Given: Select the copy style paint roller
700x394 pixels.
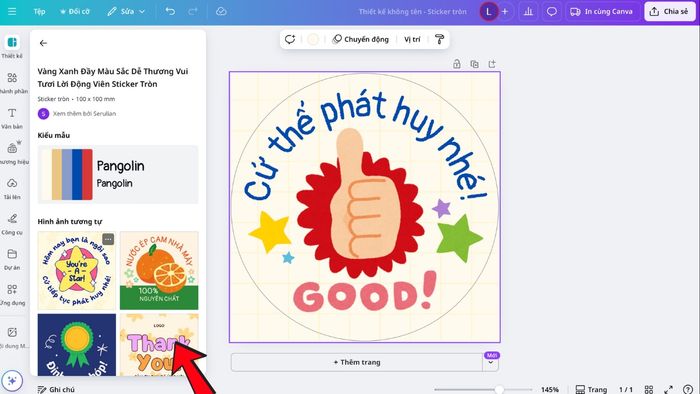Looking at the screenshot, I should [x=439, y=39].
